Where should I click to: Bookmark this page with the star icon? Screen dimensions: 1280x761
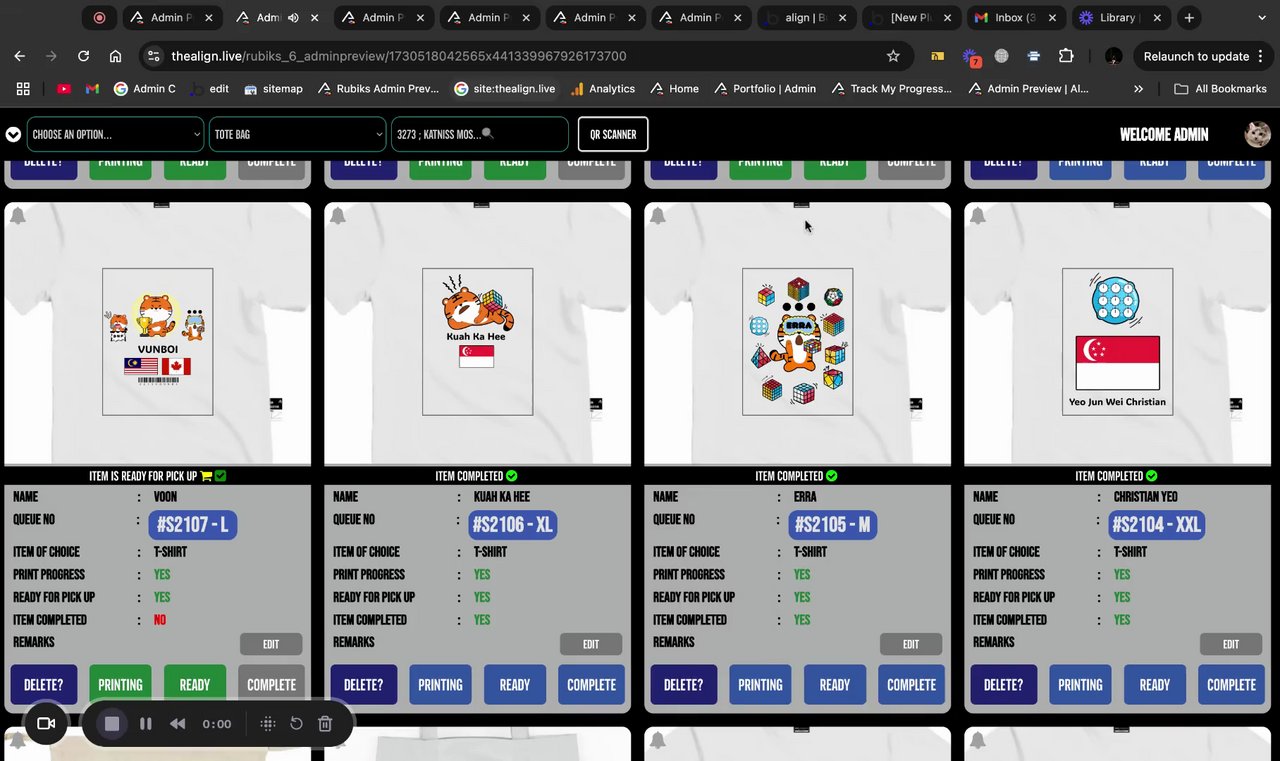pos(893,56)
